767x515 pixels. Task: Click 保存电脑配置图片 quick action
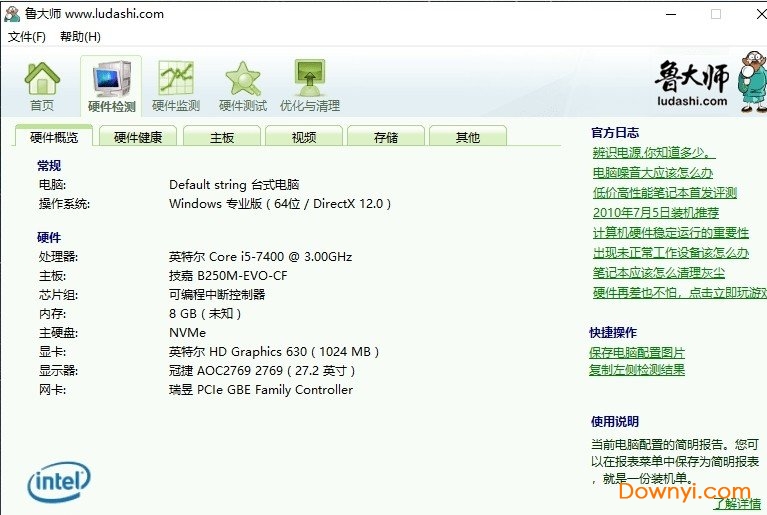pyautogui.click(x=637, y=352)
